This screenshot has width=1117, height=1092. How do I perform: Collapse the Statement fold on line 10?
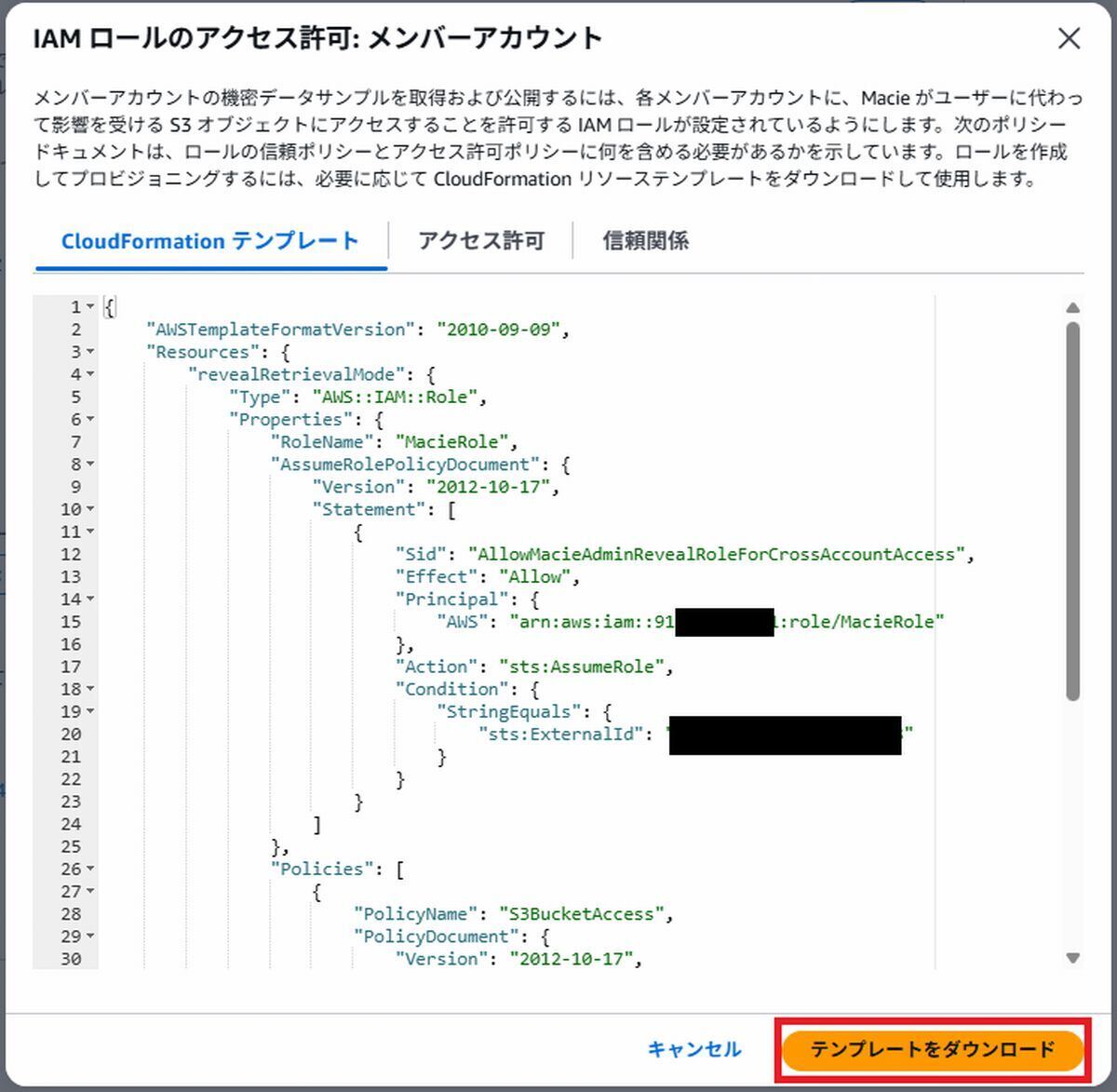(x=90, y=509)
